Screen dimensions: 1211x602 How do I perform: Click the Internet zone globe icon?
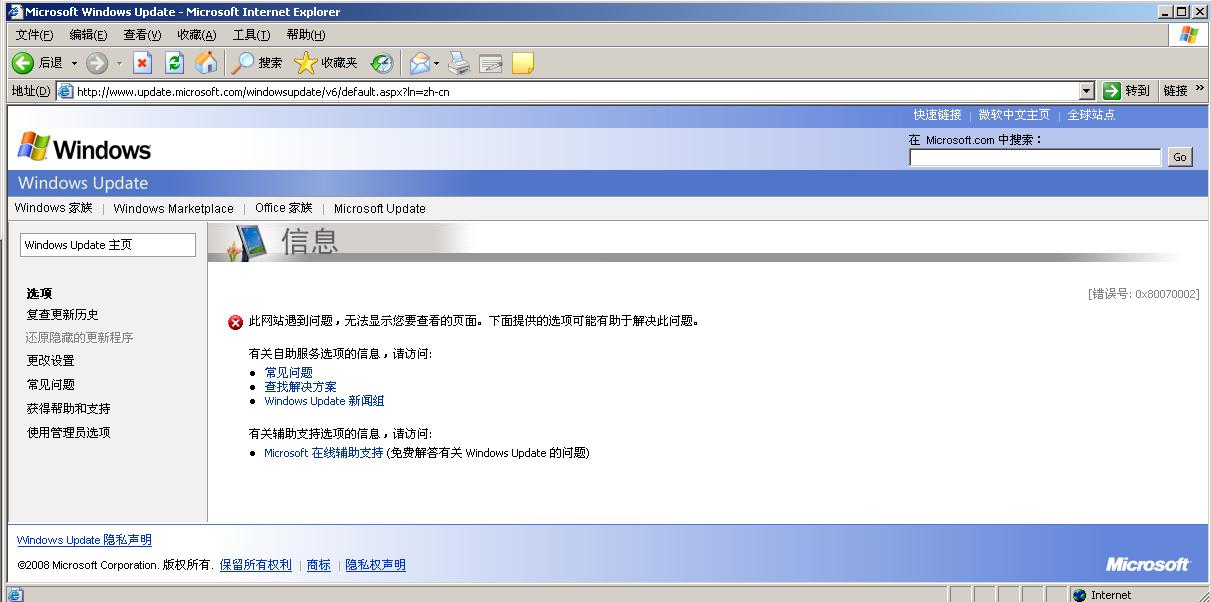pyautogui.click(x=1080, y=595)
